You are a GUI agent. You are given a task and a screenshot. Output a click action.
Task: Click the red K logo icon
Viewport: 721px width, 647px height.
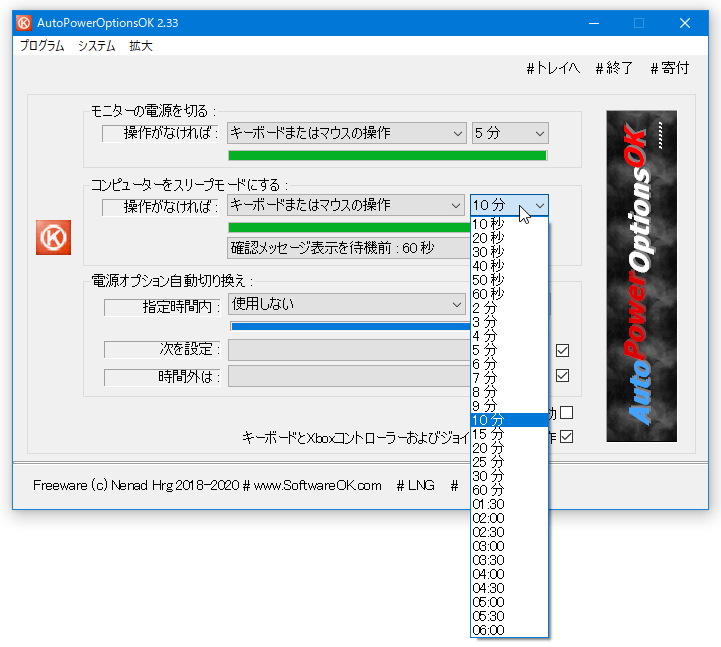[x=53, y=237]
